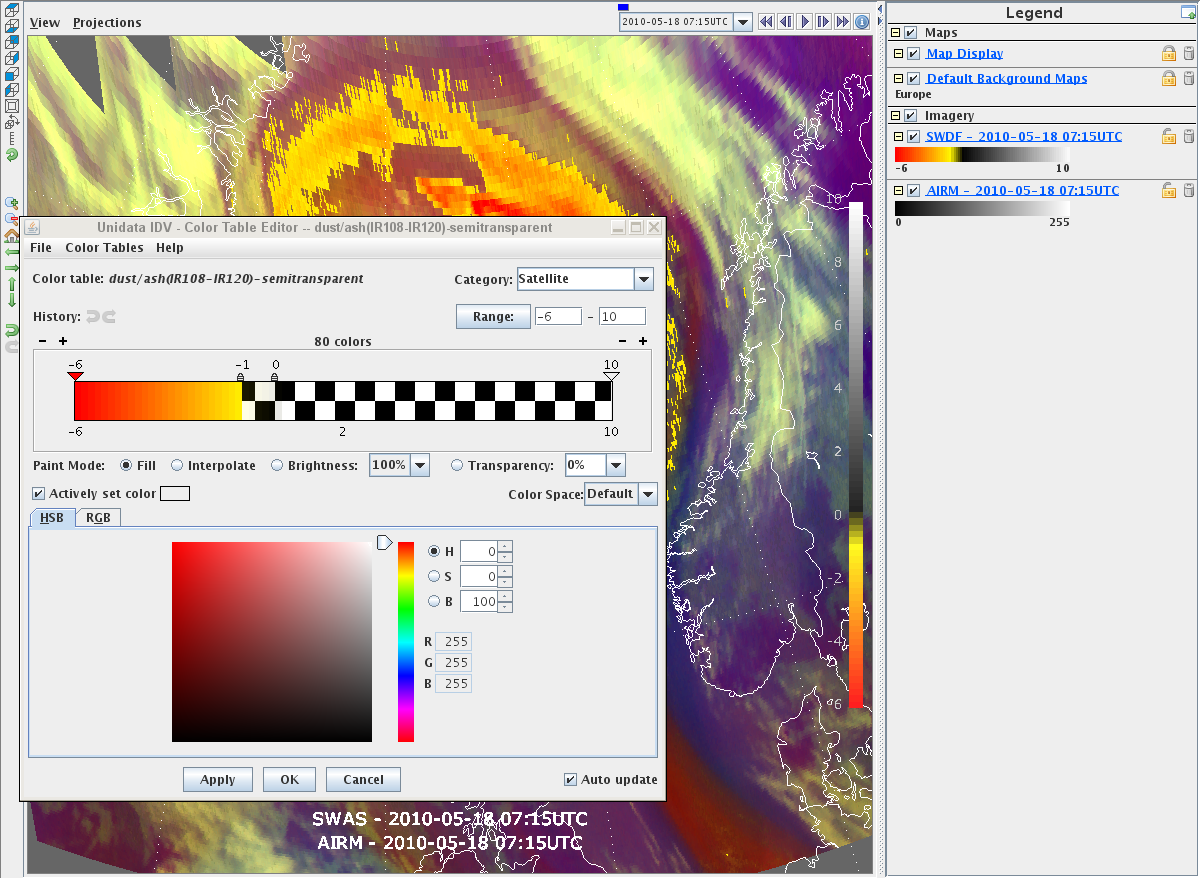Click the zoom in magnifier icon
The width and height of the screenshot is (1200, 878).
[12, 202]
